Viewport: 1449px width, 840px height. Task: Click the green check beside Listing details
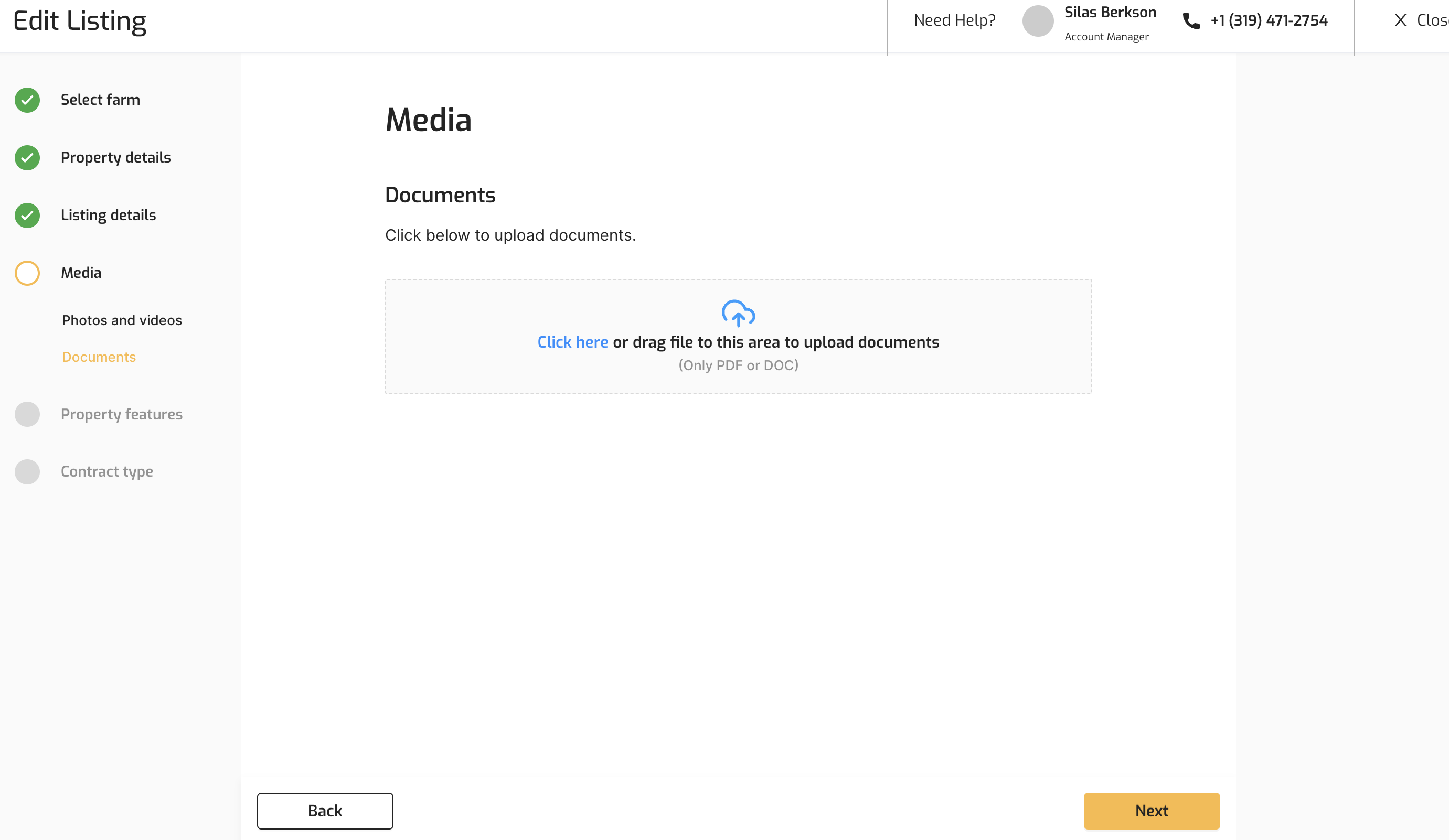27,216
